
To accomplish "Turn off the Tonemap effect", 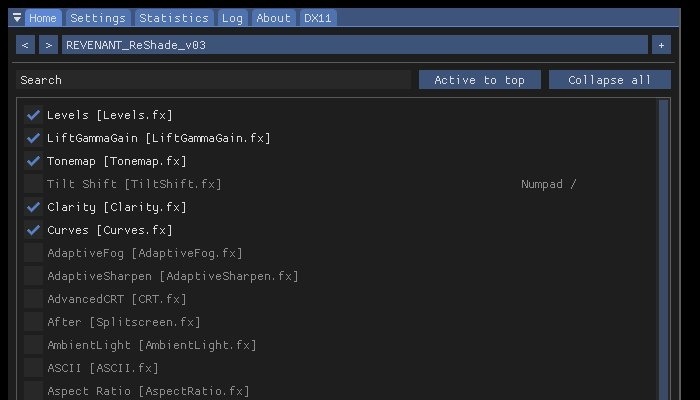I will pos(34,161).
